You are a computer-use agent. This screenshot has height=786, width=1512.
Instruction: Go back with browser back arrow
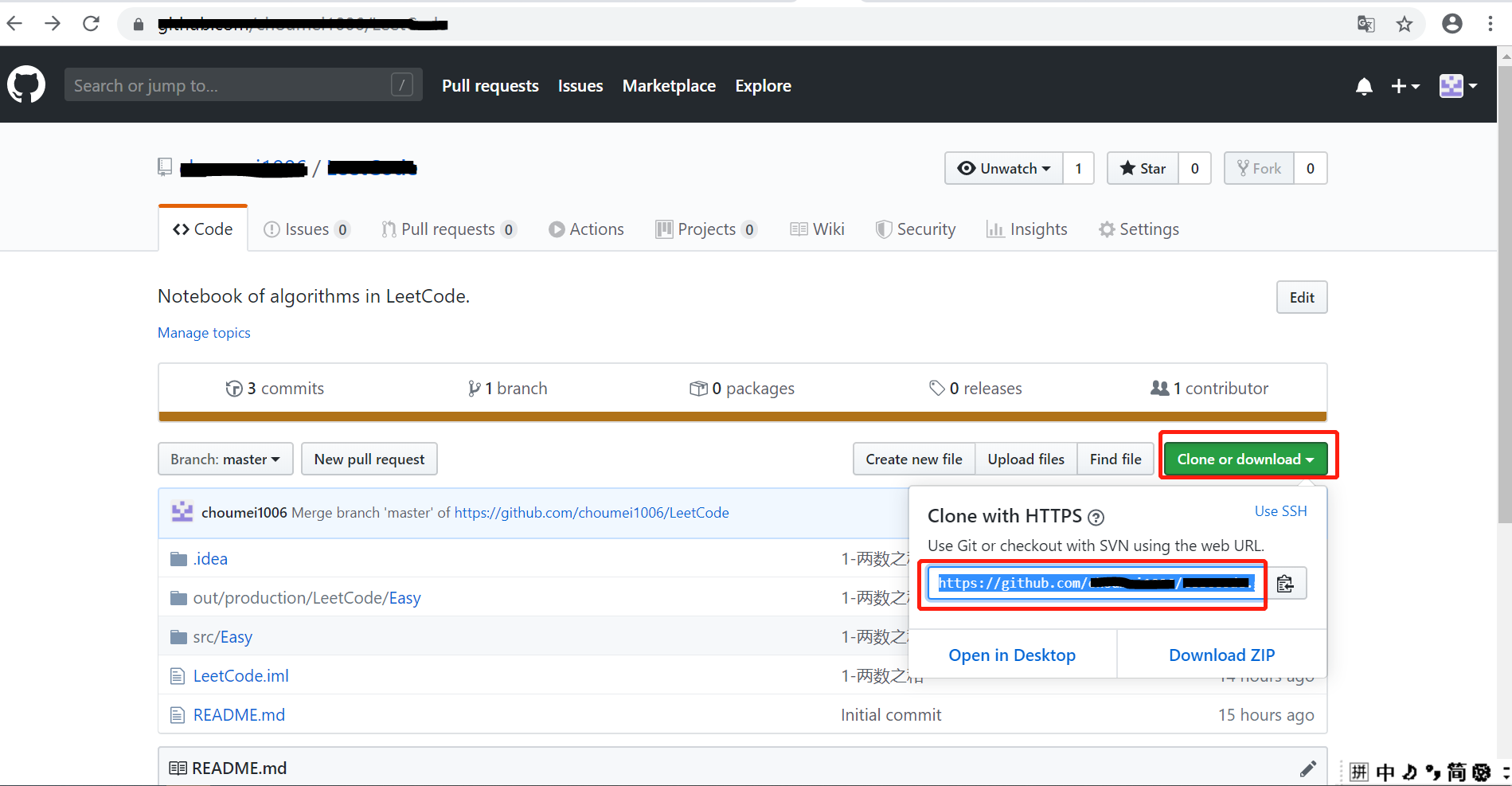[x=14, y=23]
